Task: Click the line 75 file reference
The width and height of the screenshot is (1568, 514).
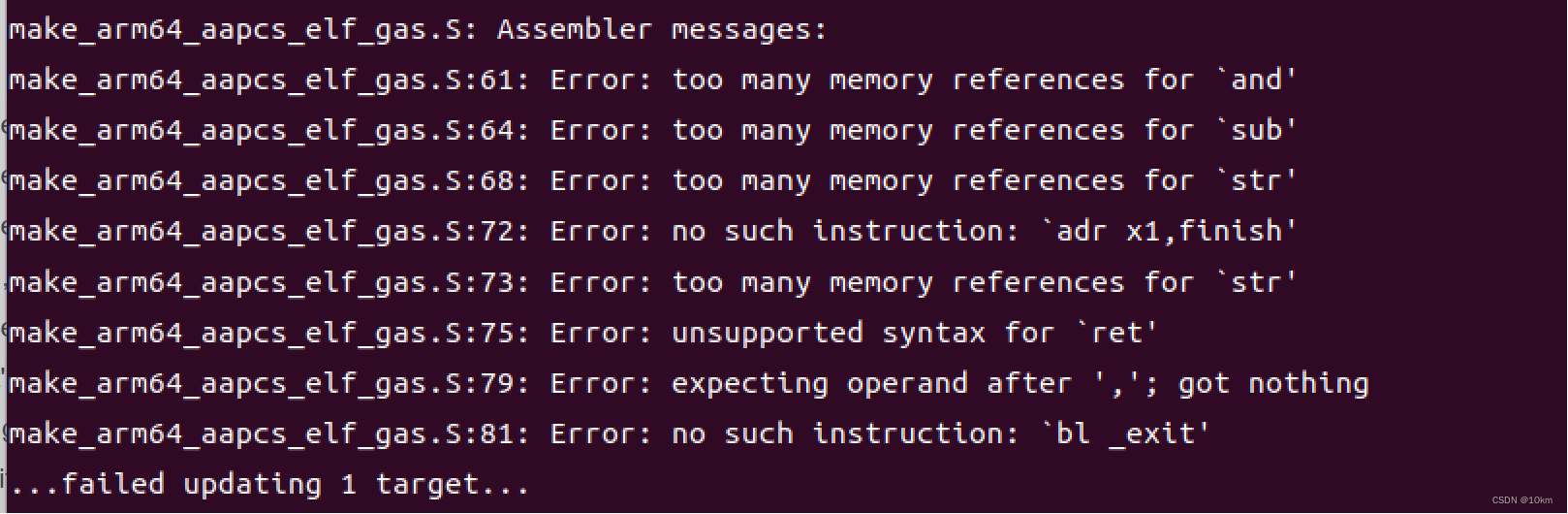Action: [268, 333]
